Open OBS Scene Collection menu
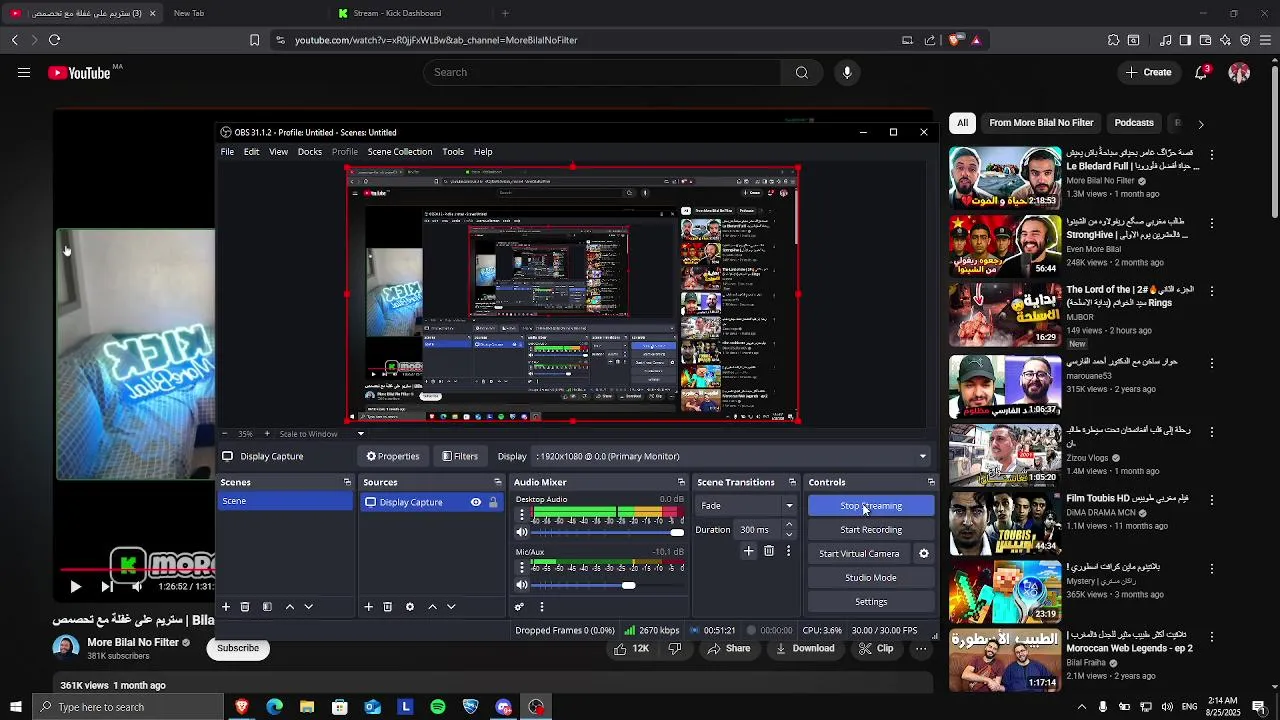 (x=400, y=152)
